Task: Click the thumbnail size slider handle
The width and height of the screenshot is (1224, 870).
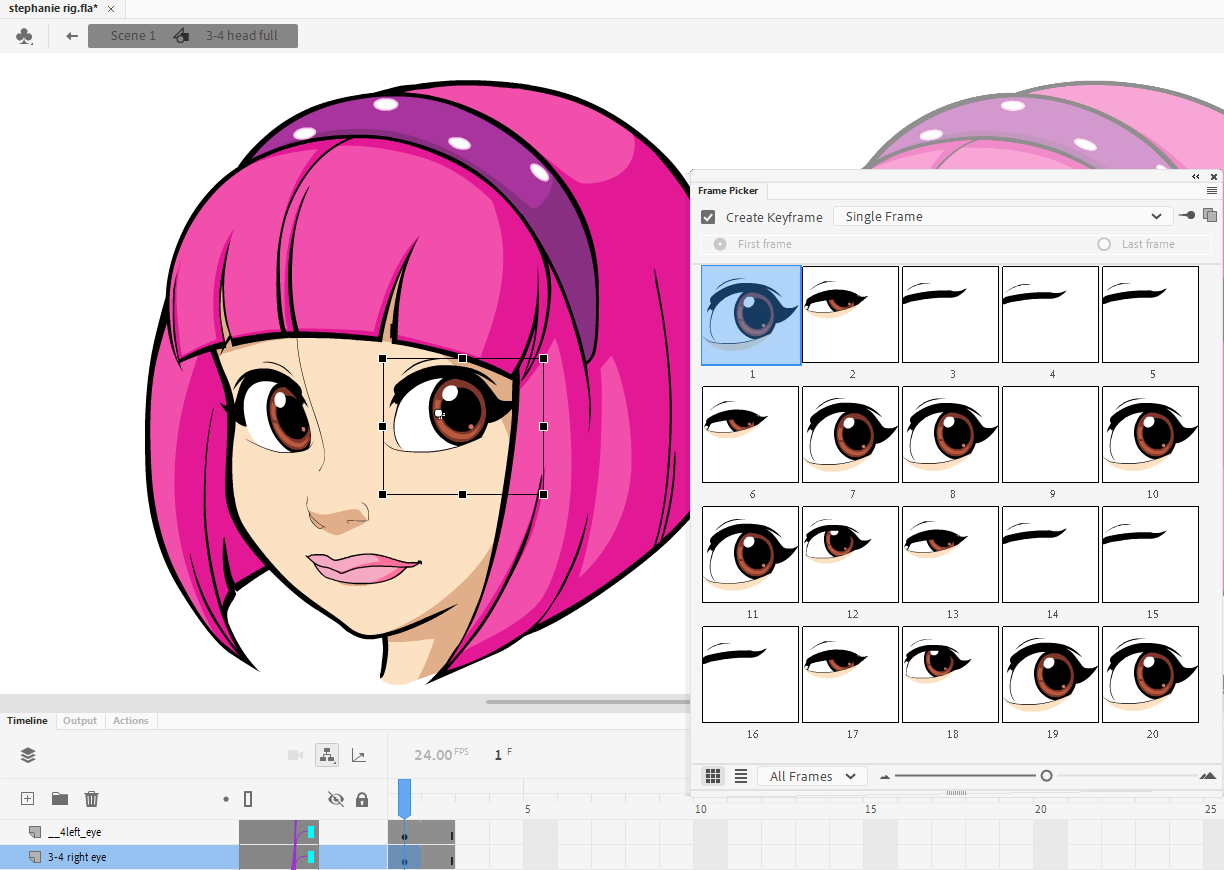Action: (1046, 776)
